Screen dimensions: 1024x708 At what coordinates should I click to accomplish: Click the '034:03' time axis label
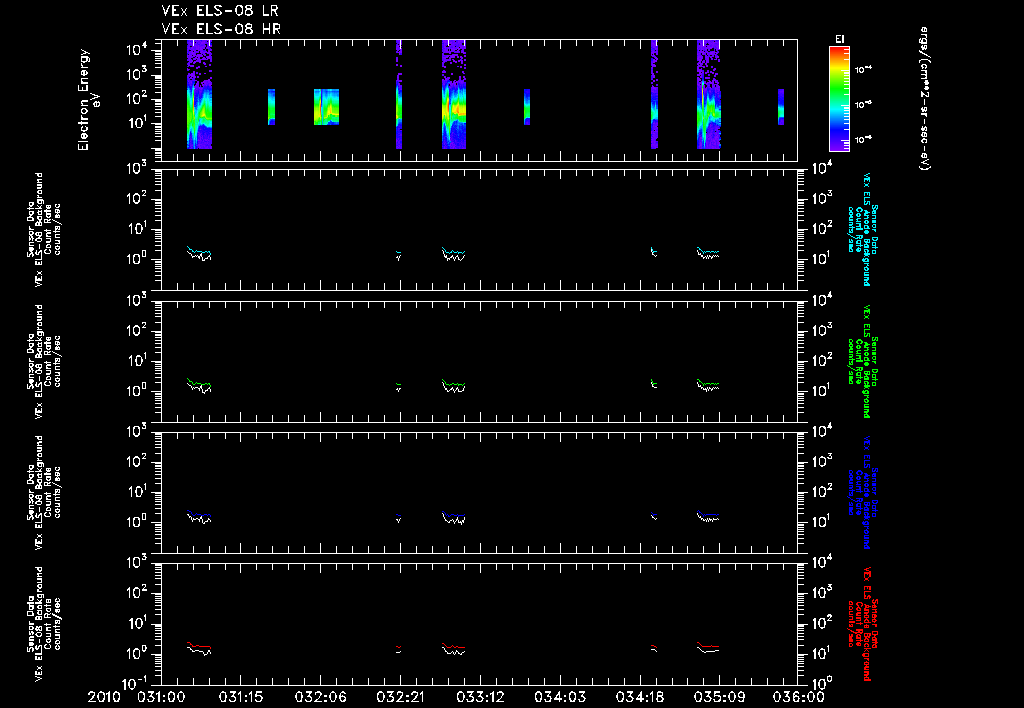560,697
